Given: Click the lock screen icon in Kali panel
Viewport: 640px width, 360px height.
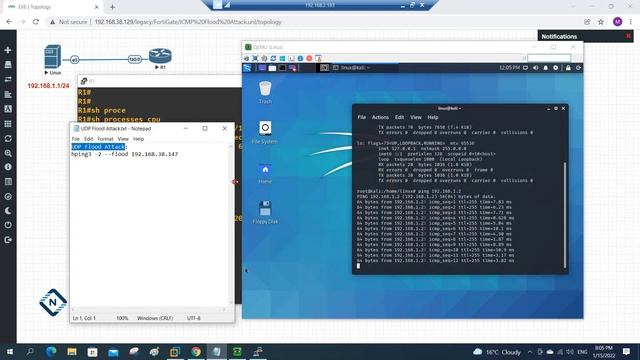Looking at the screenshot, I should pos(568,68).
